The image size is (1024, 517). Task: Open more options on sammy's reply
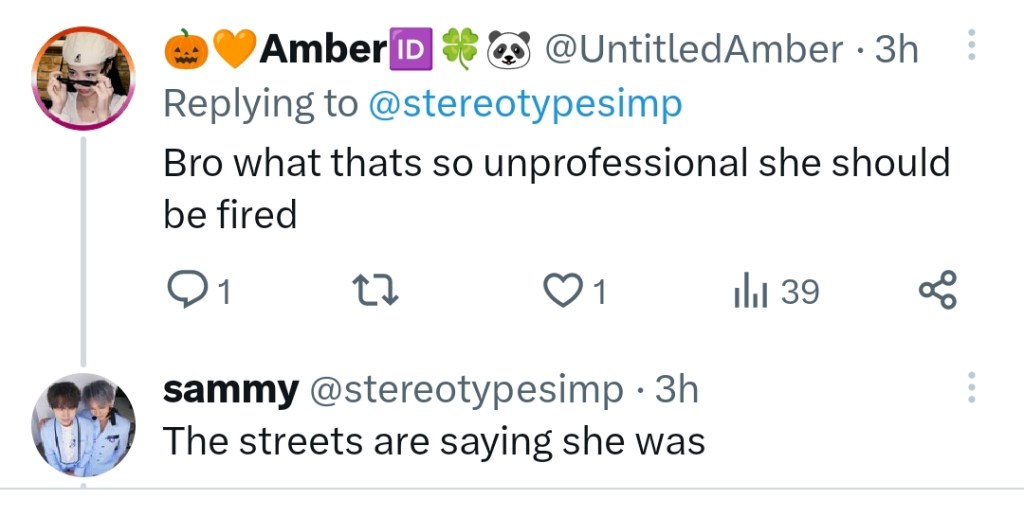point(969,387)
